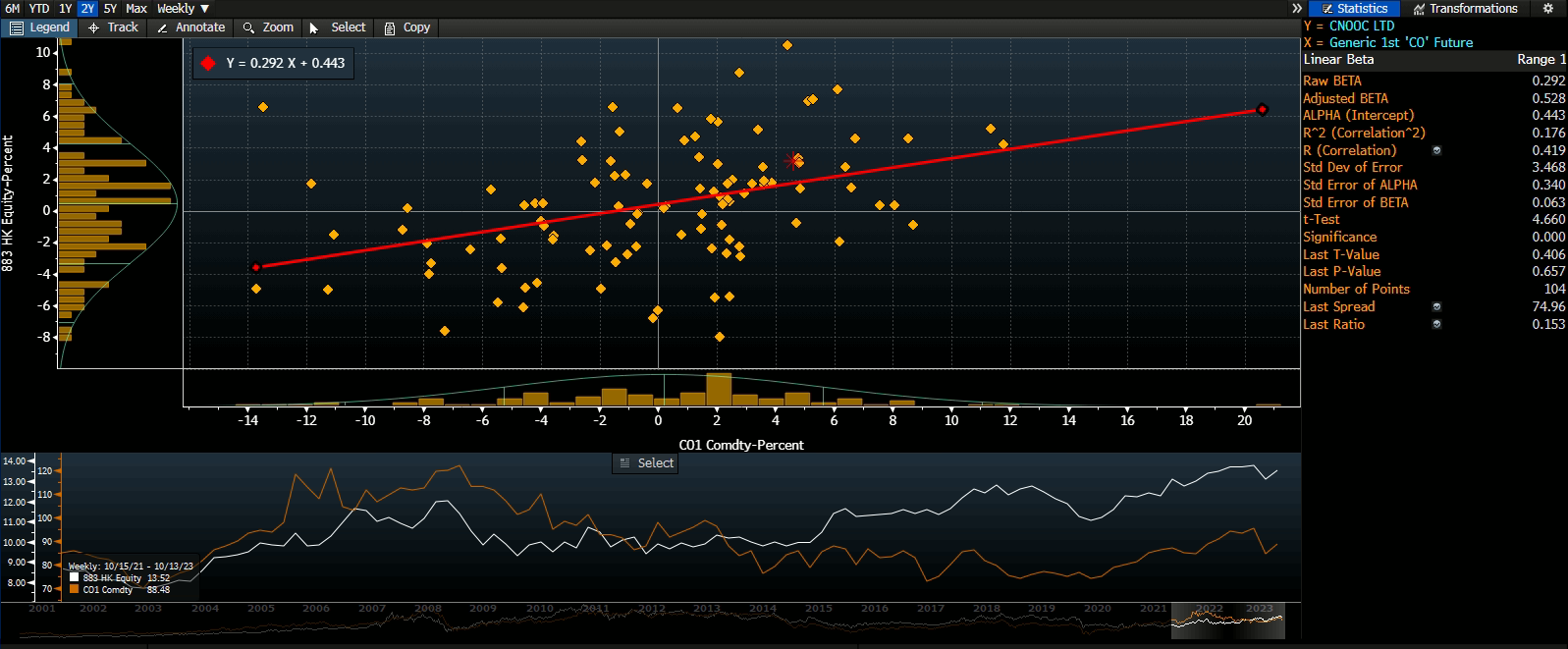Activate the Track crosshair tool
The width and height of the screenshot is (1568, 649).
pos(113,27)
